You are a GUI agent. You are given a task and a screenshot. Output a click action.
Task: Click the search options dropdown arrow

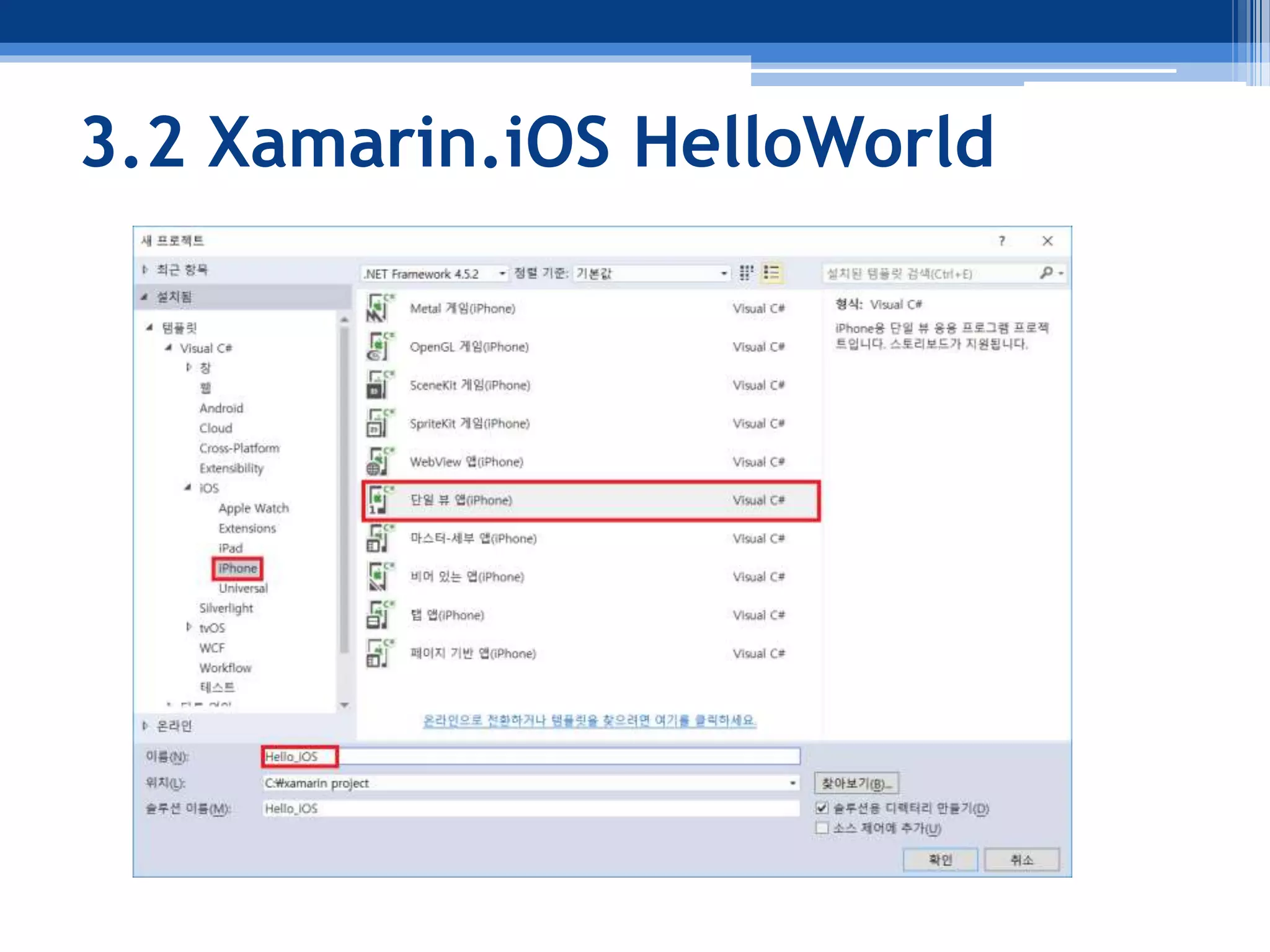[x=1061, y=273]
